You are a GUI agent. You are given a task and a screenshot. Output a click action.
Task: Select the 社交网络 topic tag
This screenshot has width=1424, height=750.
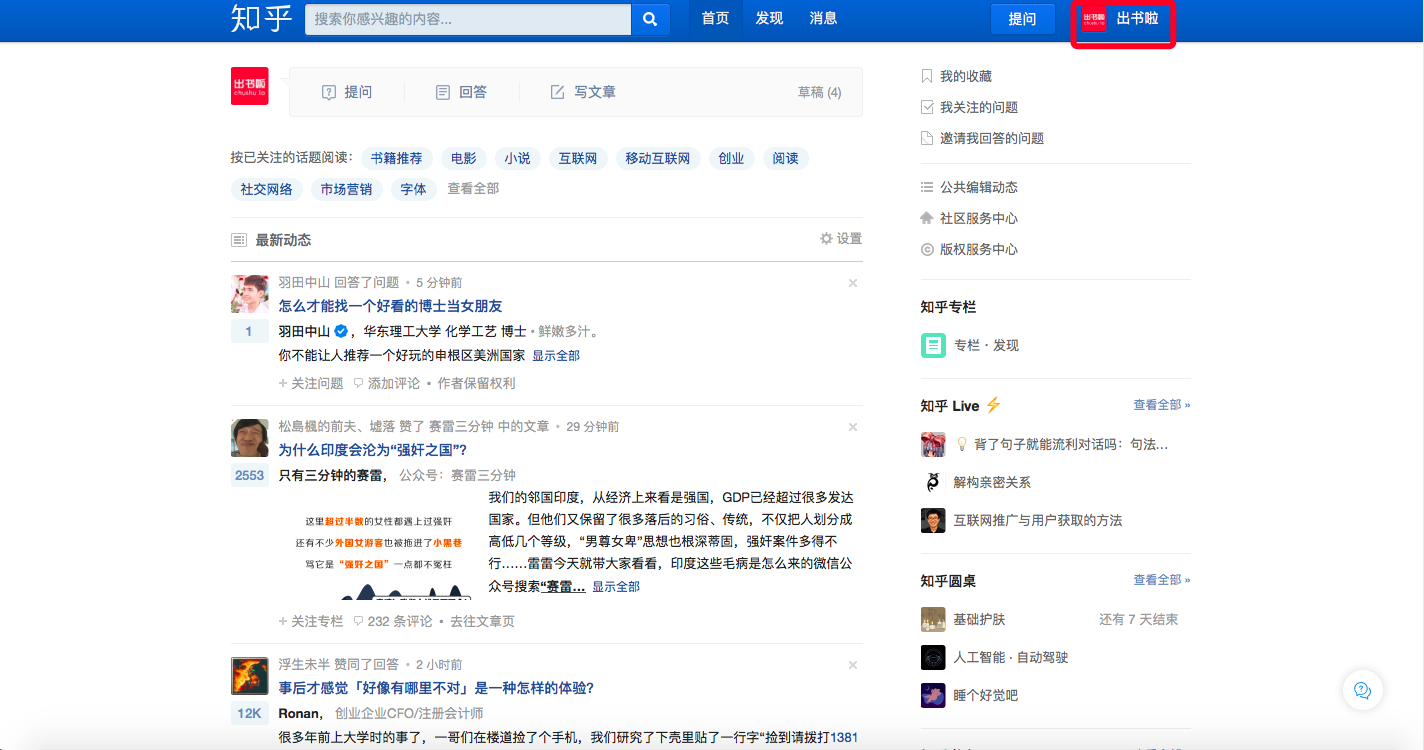pos(266,189)
